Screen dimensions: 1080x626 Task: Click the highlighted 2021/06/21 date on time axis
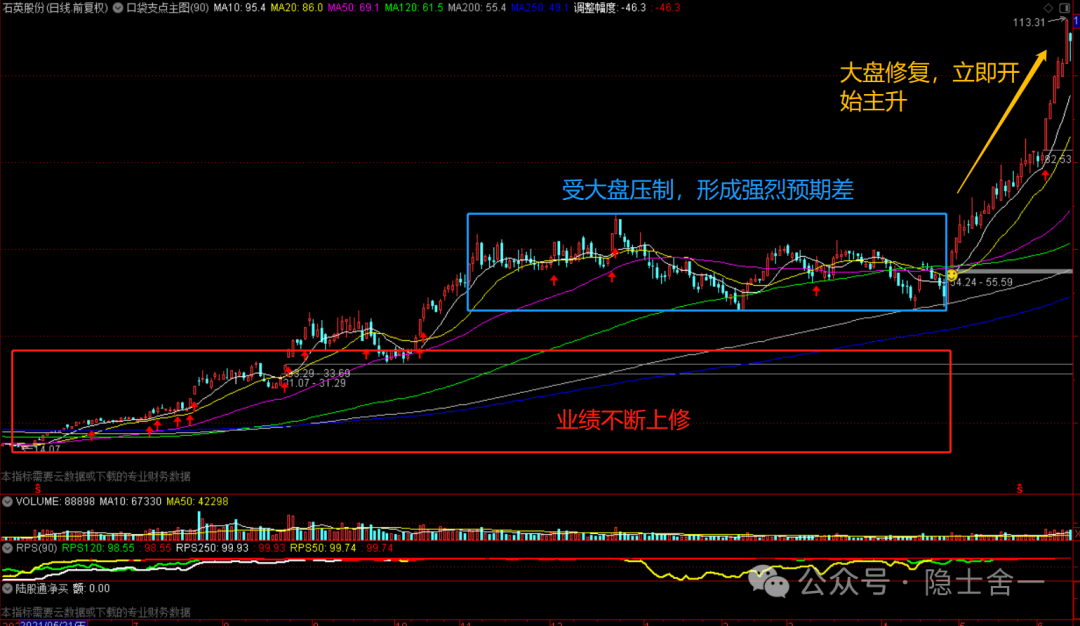[52, 623]
